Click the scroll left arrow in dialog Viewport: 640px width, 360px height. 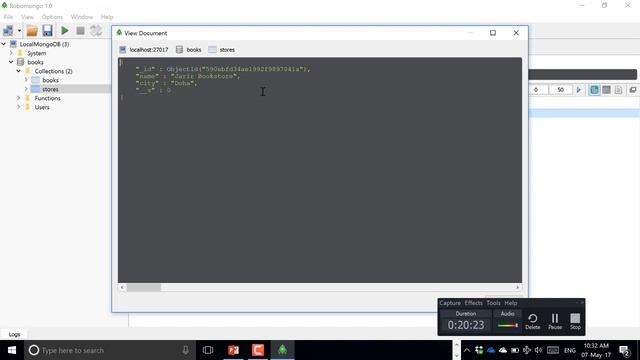click(122, 287)
